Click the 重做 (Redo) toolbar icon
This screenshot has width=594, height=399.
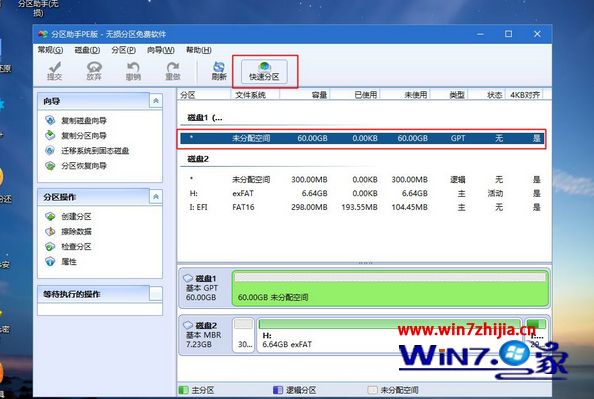coord(173,71)
